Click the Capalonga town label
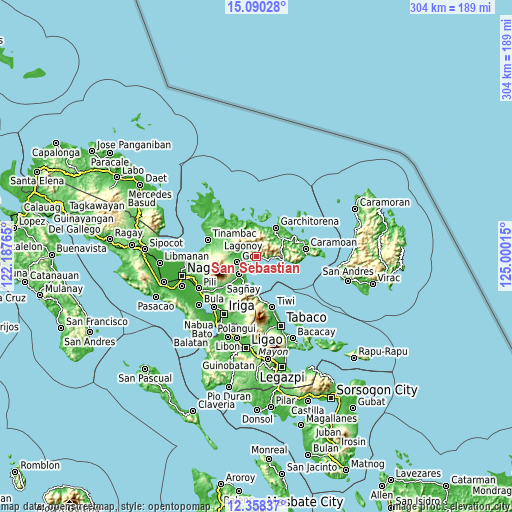The height and width of the screenshot is (512, 512). [56, 153]
